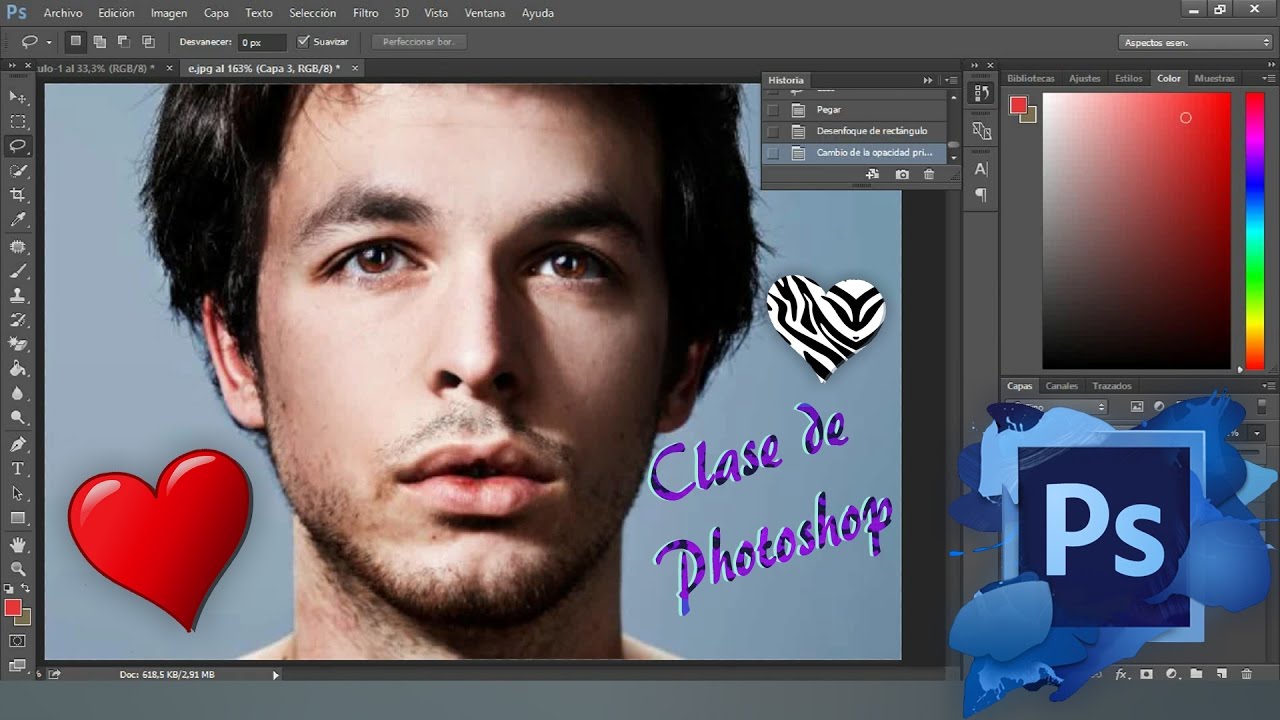The height and width of the screenshot is (720, 1280).
Task: Select the History Brush tool
Action: coord(18,320)
